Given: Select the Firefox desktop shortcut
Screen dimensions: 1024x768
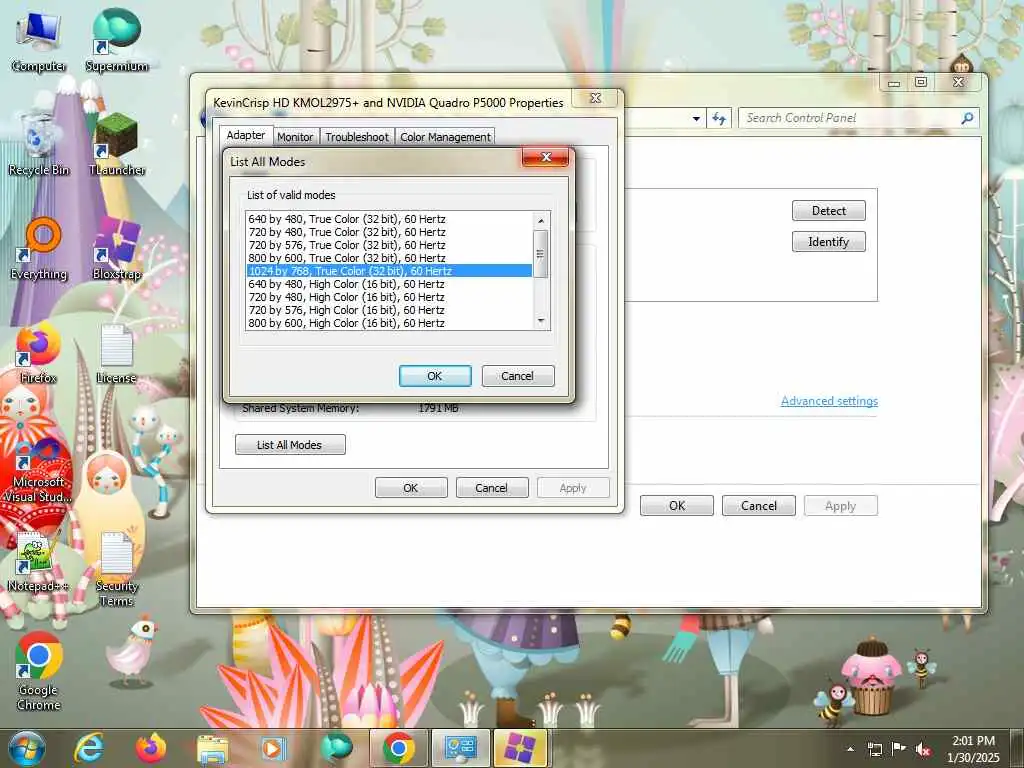Looking at the screenshot, I should 39,353.
